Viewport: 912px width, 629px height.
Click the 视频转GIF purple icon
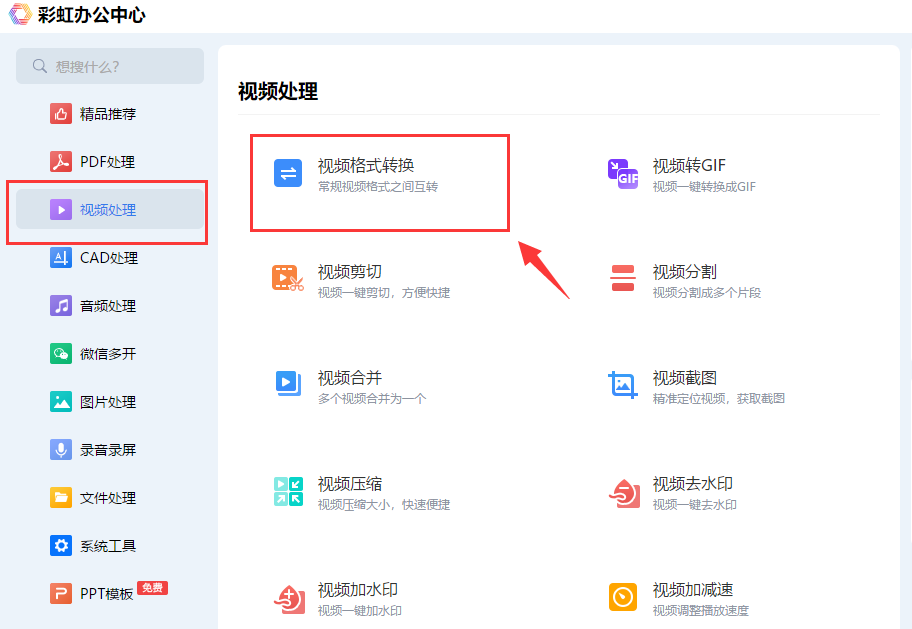tap(623, 173)
